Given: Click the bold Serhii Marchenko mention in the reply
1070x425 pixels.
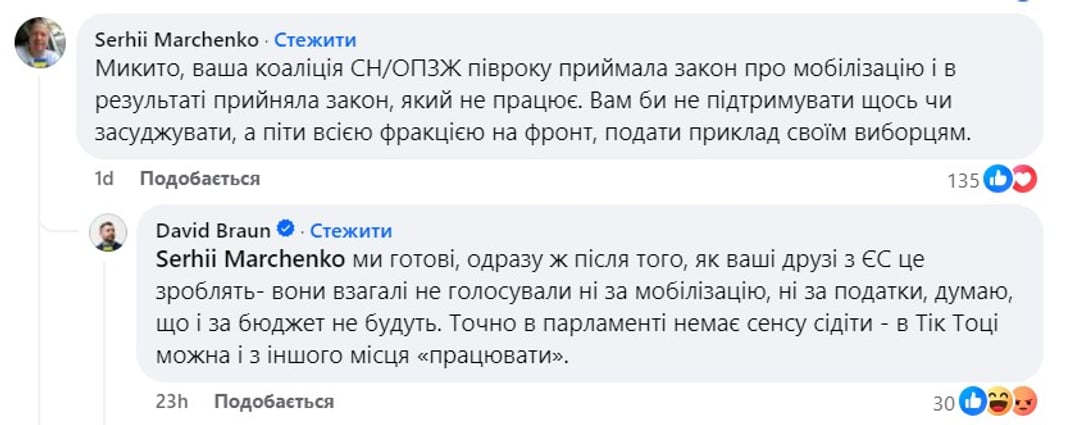Looking at the screenshot, I should coord(250,260).
